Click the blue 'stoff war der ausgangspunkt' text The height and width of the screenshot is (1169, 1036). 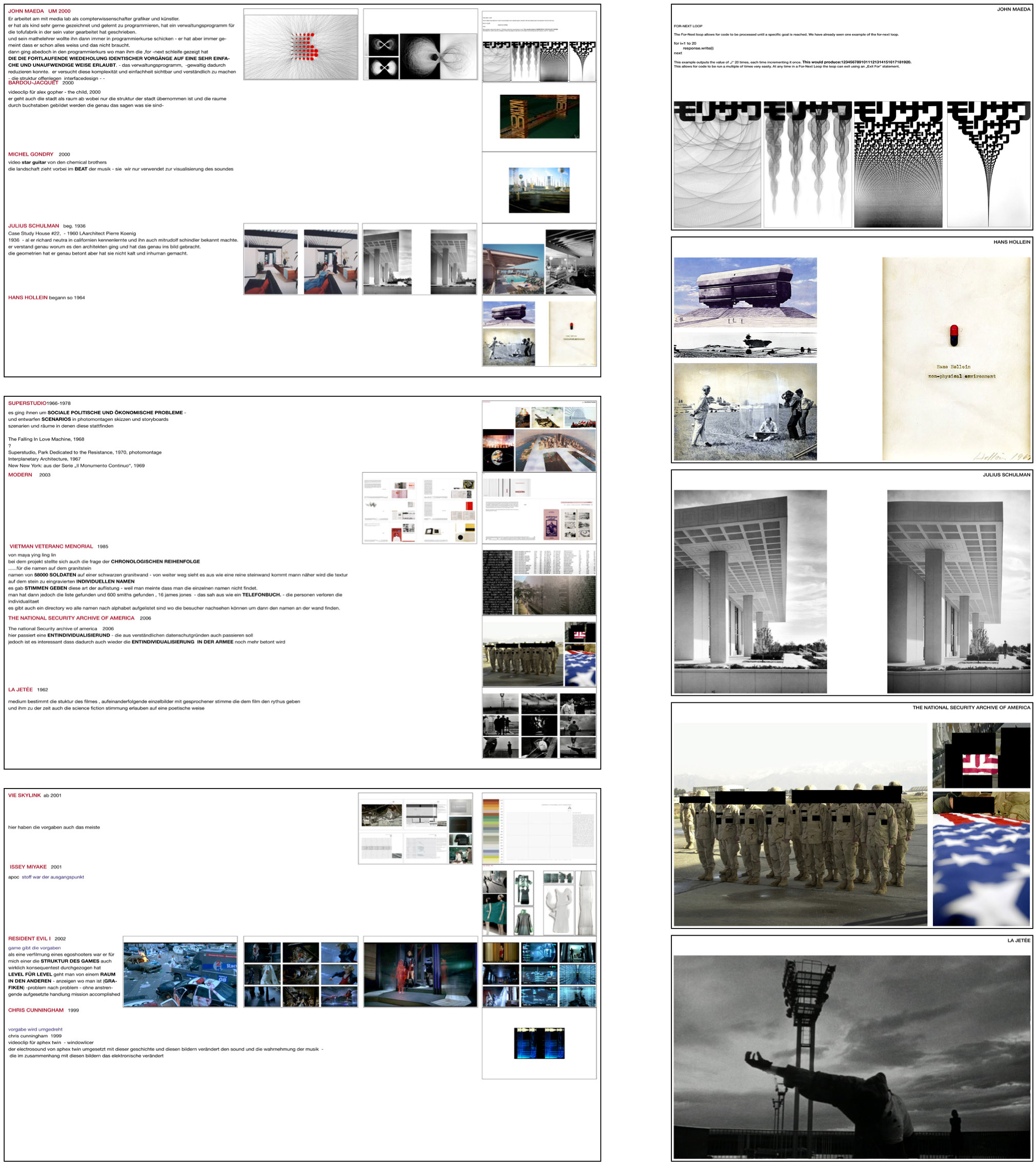pyautogui.click(x=53, y=877)
